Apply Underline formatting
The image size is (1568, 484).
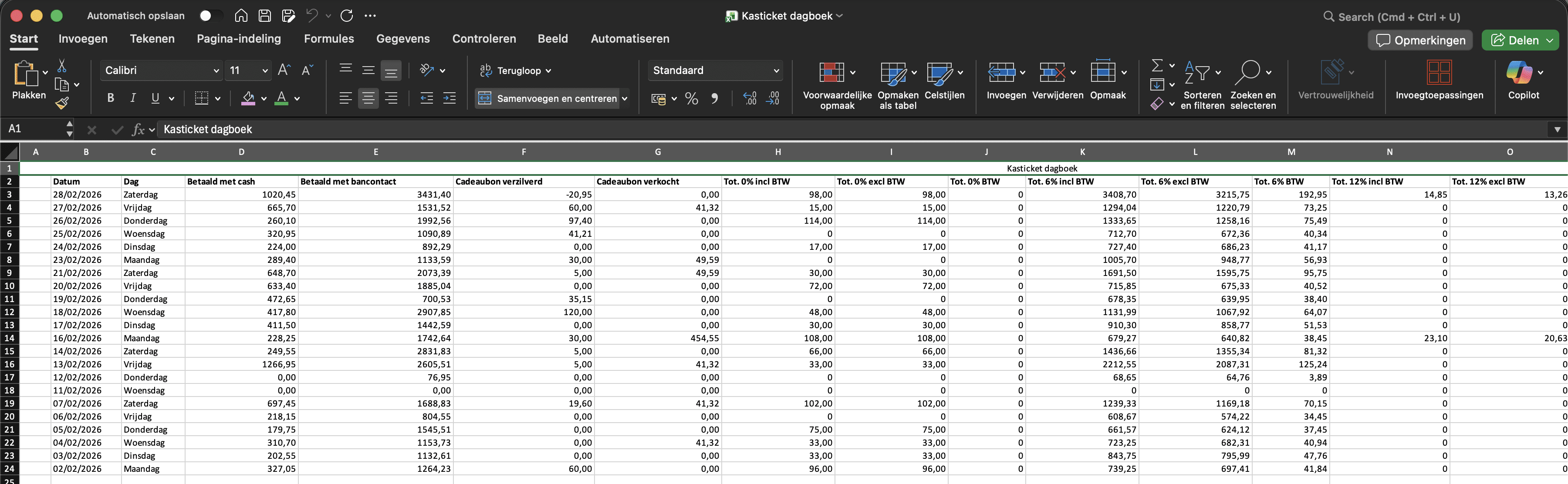click(155, 98)
